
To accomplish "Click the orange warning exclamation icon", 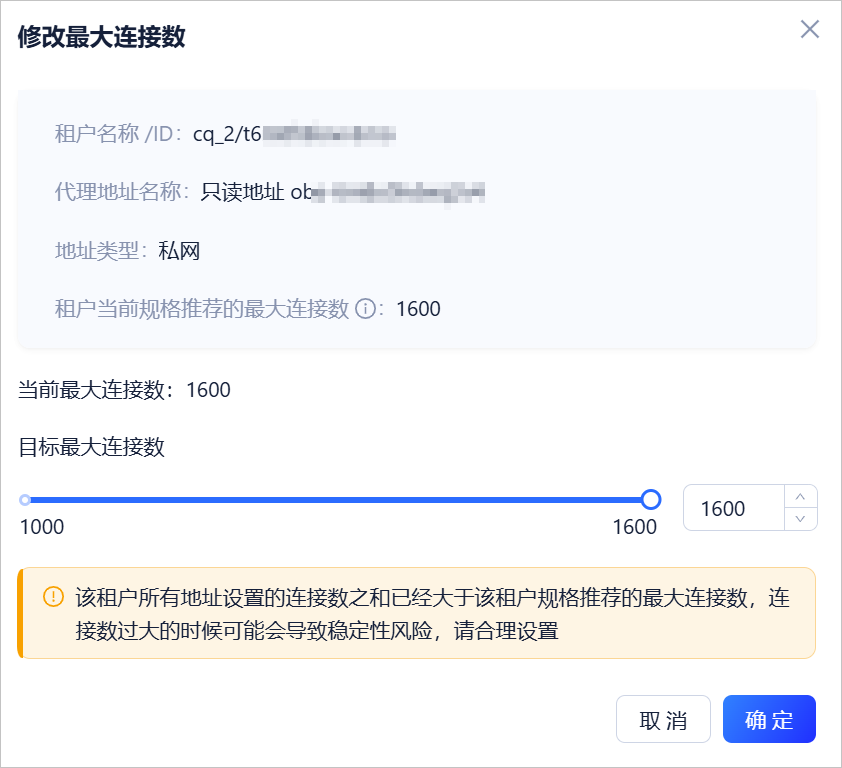I will point(53,597).
